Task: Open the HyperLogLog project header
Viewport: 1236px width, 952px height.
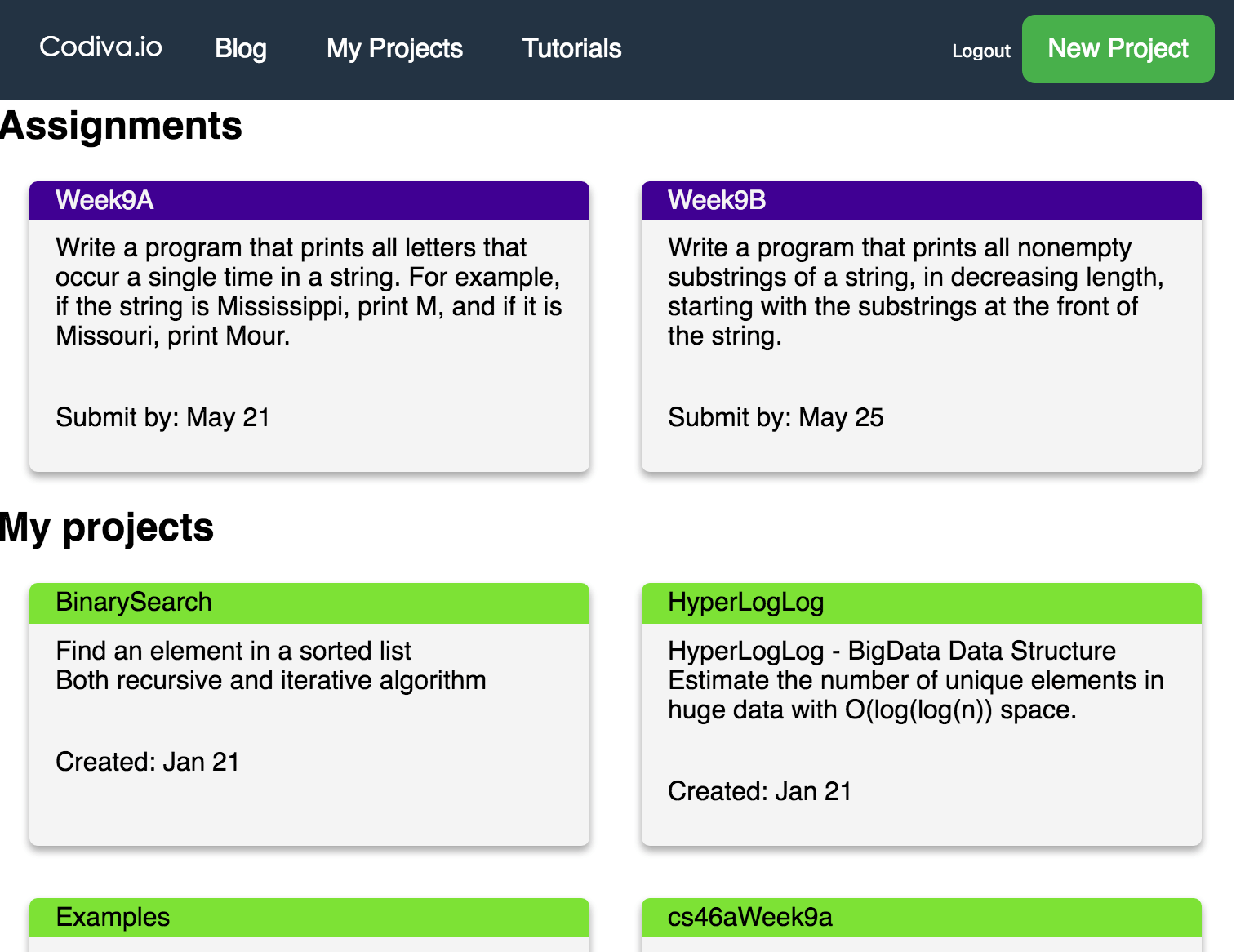Action: tap(745, 603)
